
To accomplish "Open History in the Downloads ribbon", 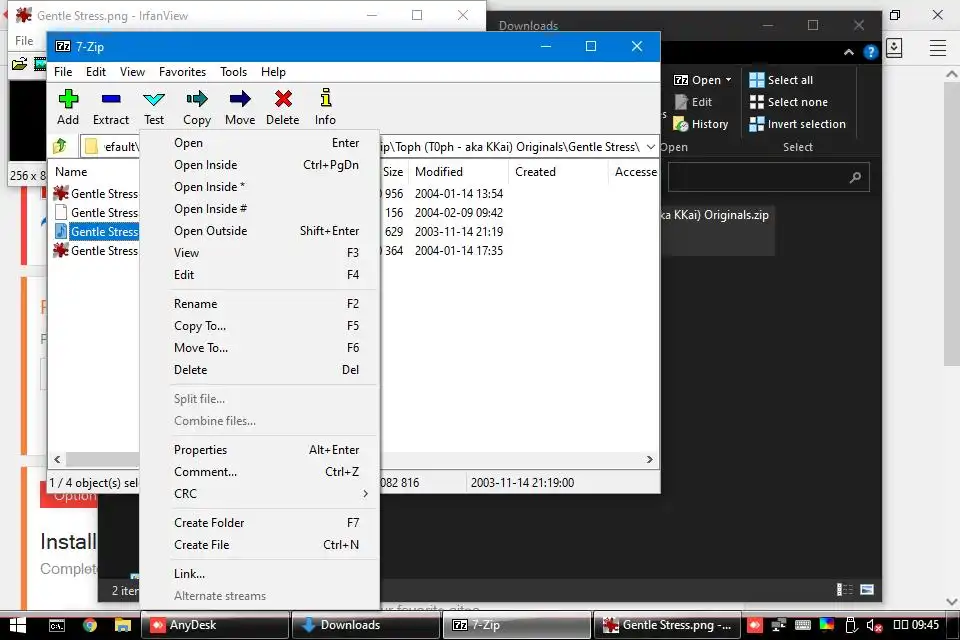I will (701, 124).
